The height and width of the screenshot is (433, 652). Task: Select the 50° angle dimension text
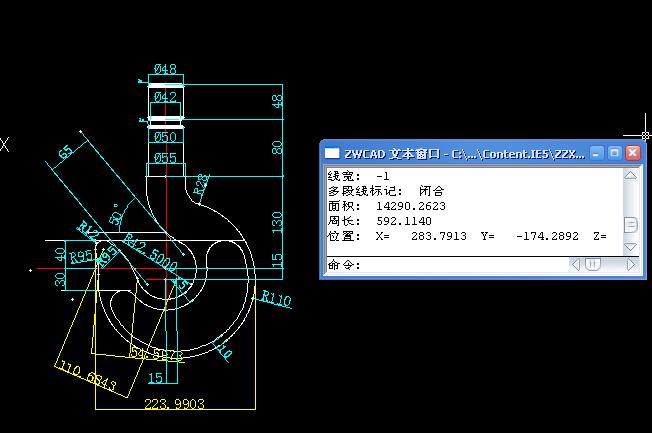click(116, 214)
